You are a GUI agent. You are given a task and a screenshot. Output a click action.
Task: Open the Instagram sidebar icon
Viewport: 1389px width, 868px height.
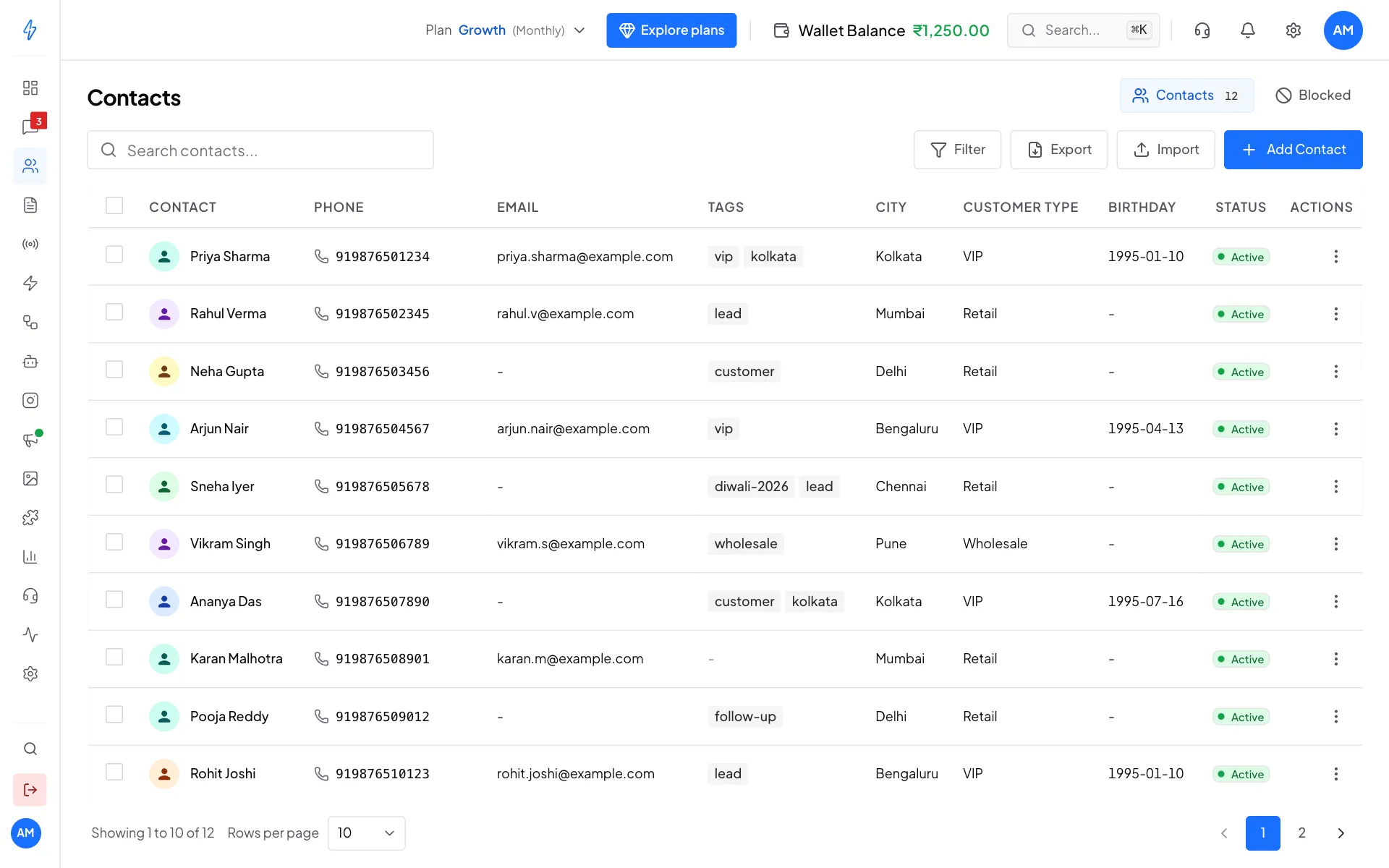(30, 400)
